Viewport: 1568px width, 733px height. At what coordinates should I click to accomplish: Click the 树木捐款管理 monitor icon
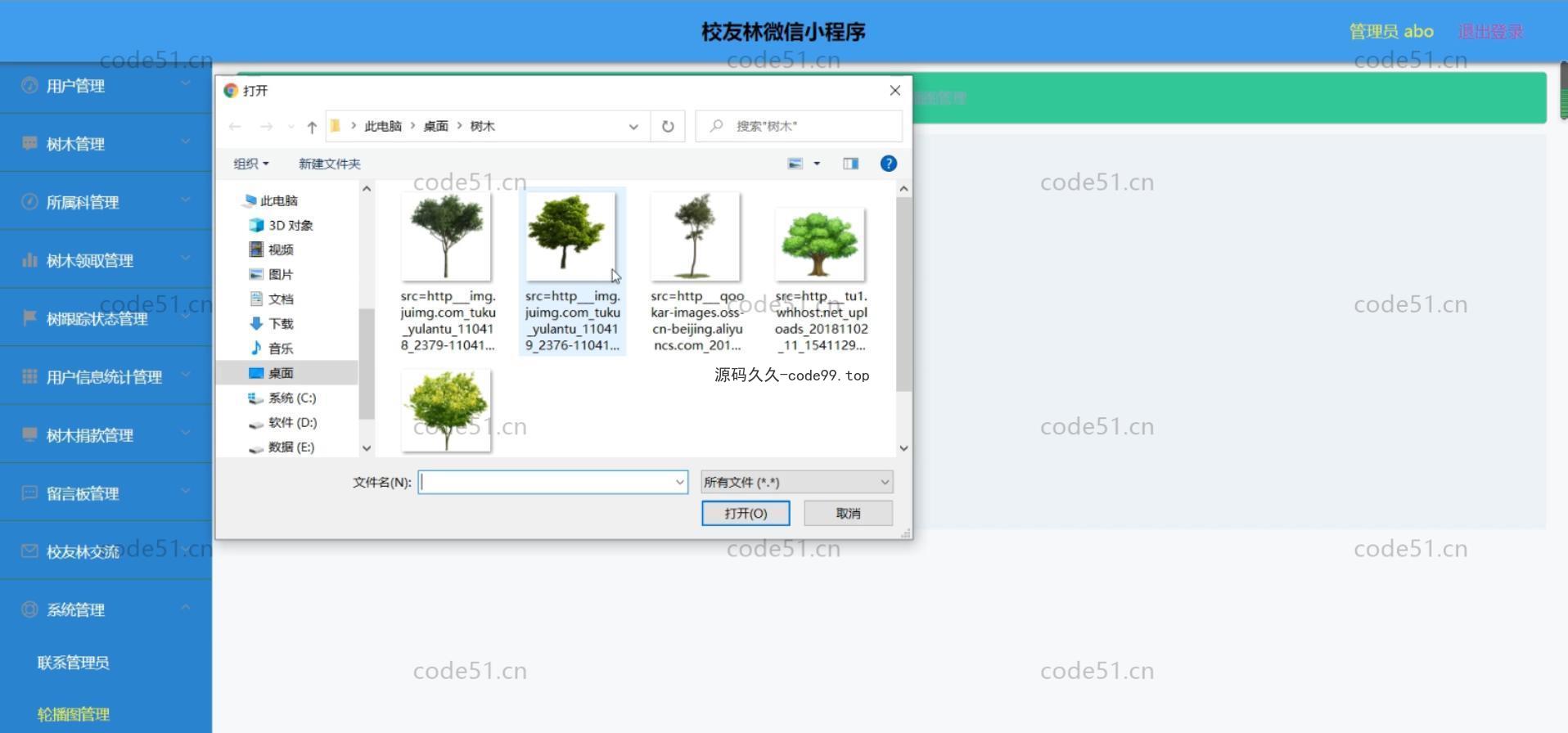[x=29, y=434]
